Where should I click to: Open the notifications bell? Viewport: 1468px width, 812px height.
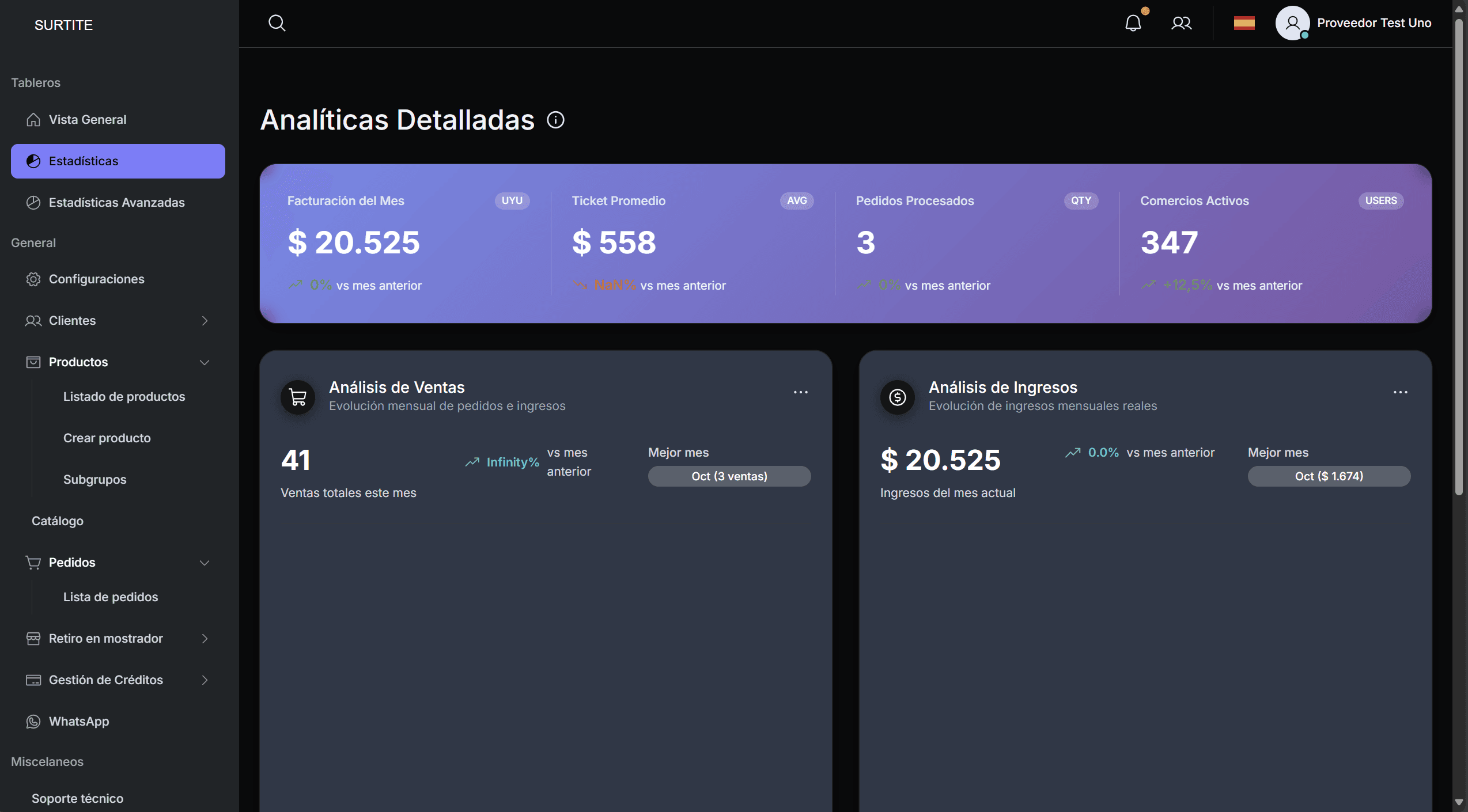[x=1133, y=23]
